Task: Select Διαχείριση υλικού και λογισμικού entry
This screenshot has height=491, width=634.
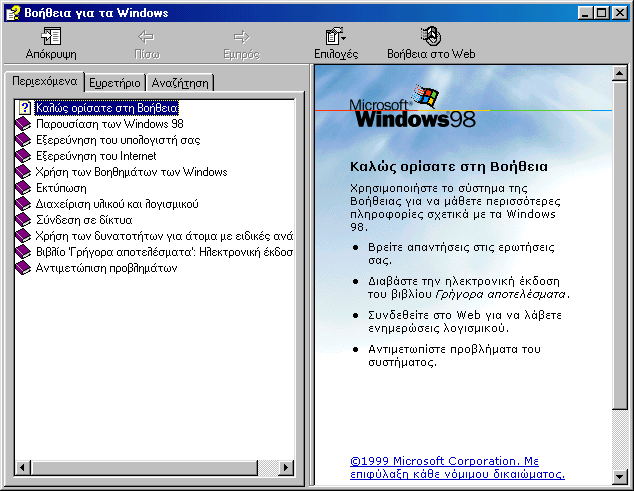Action: [117, 204]
